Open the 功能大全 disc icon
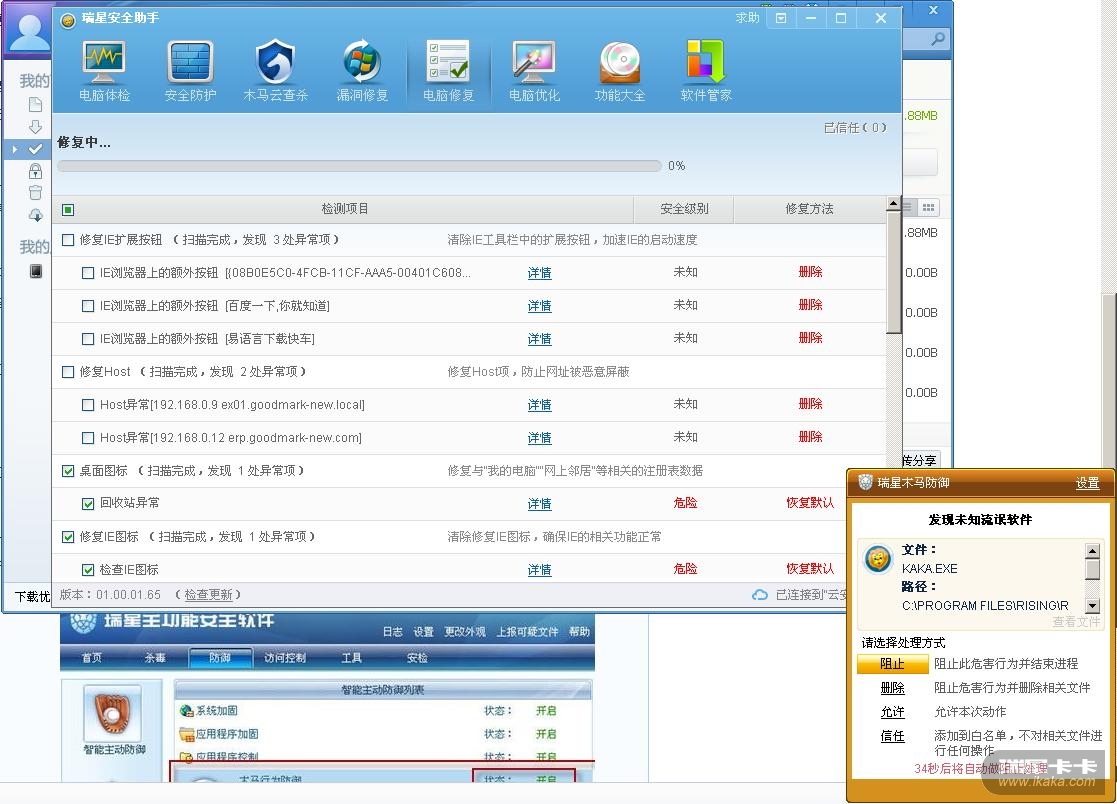Image resolution: width=1117 pixels, height=804 pixels. tap(620, 71)
